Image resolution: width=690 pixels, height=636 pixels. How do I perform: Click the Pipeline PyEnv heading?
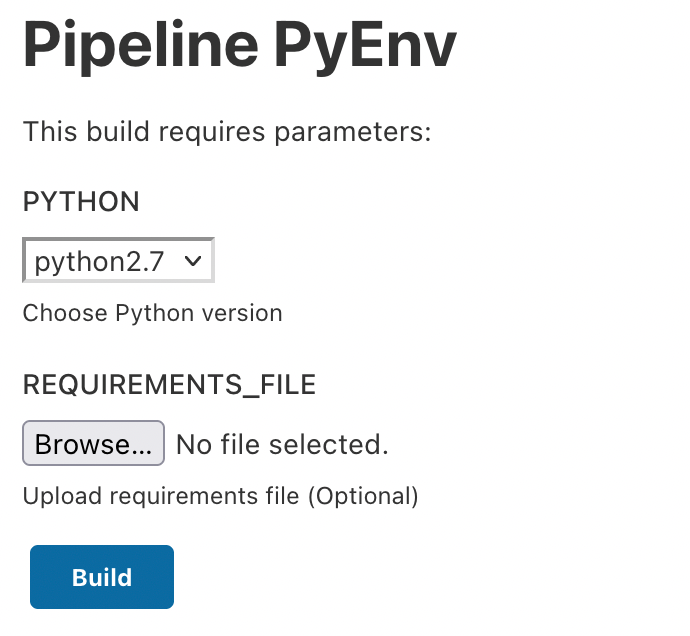(239, 45)
